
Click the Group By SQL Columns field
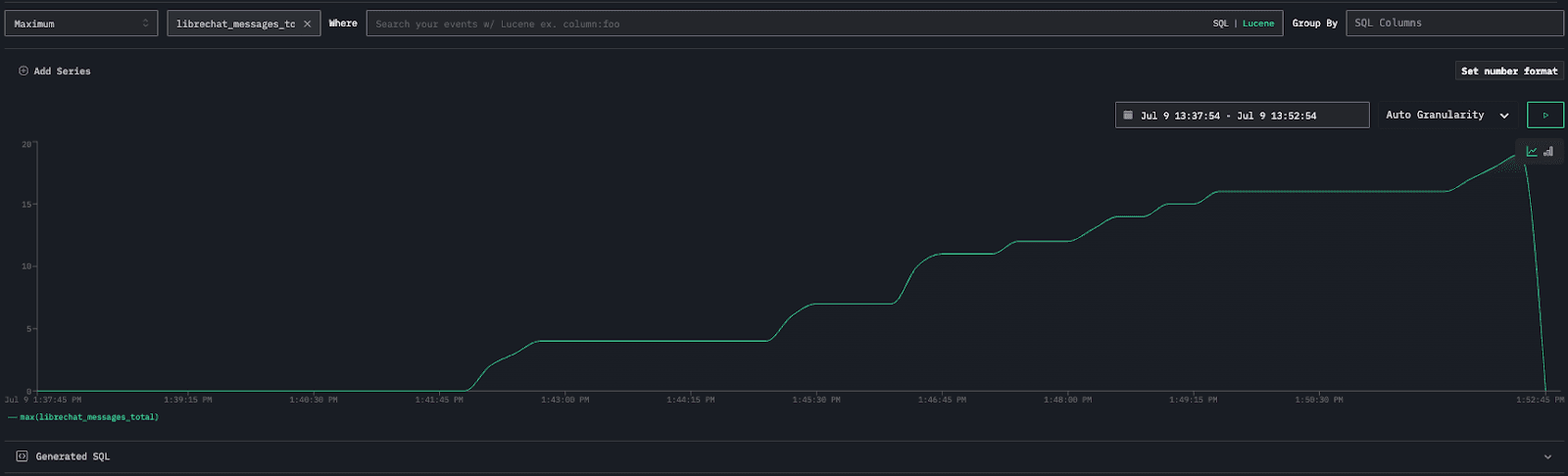(1453, 24)
